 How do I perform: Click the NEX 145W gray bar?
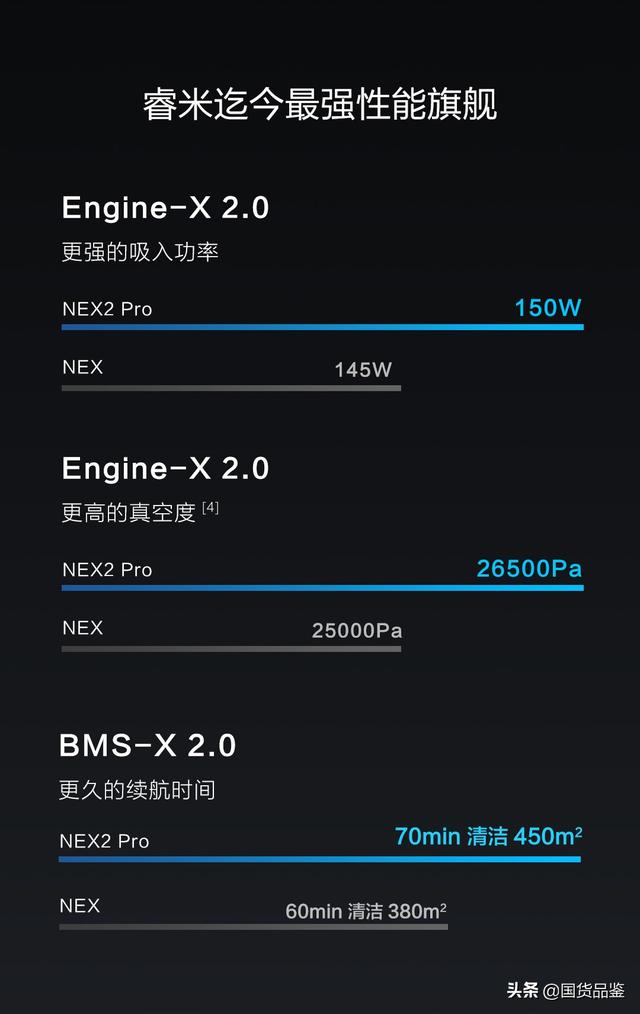click(231, 388)
